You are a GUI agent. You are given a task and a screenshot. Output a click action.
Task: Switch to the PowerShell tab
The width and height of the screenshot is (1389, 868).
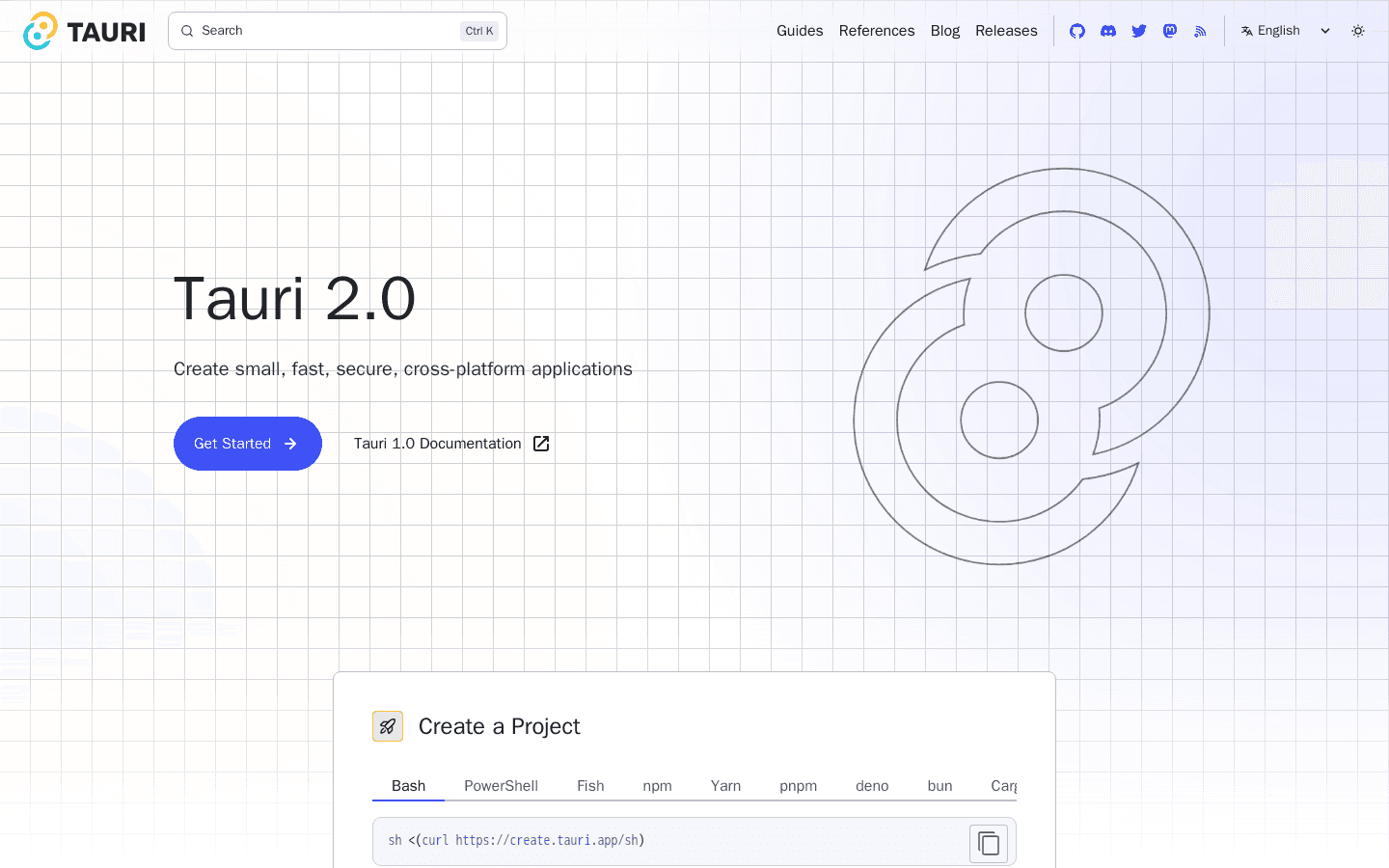(501, 786)
